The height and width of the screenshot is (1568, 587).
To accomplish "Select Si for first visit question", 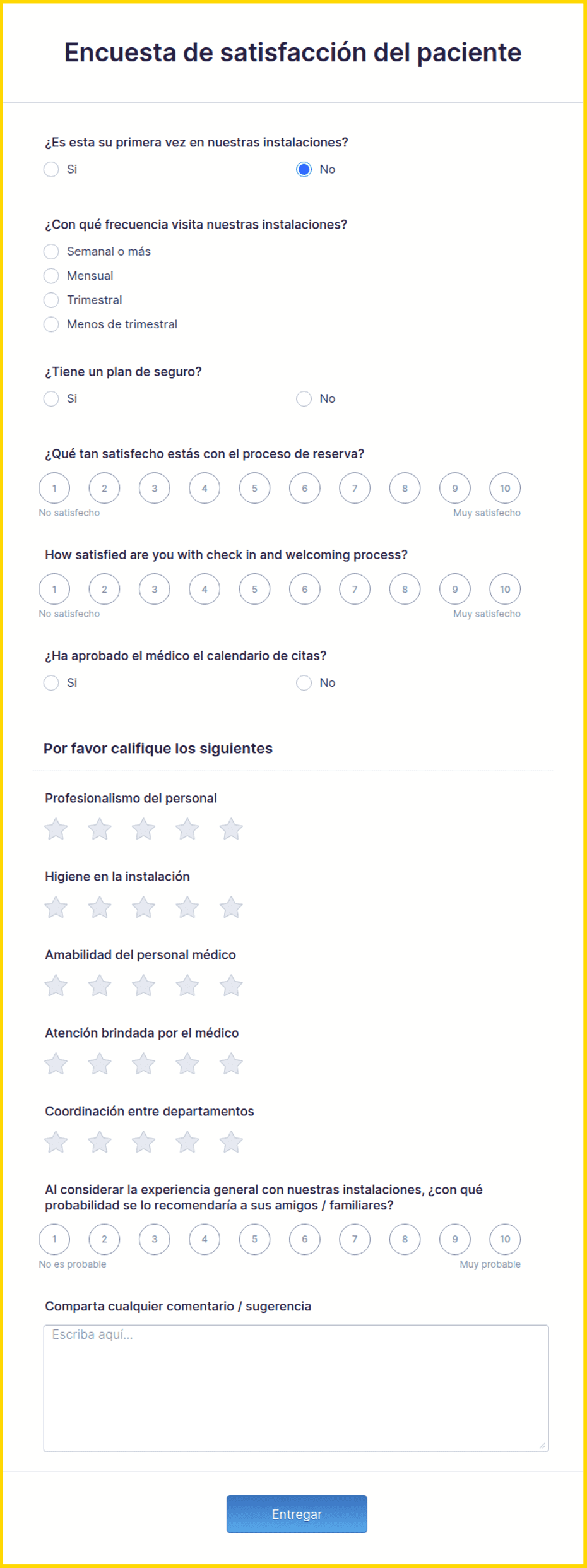I will click(x=51, y=169).
